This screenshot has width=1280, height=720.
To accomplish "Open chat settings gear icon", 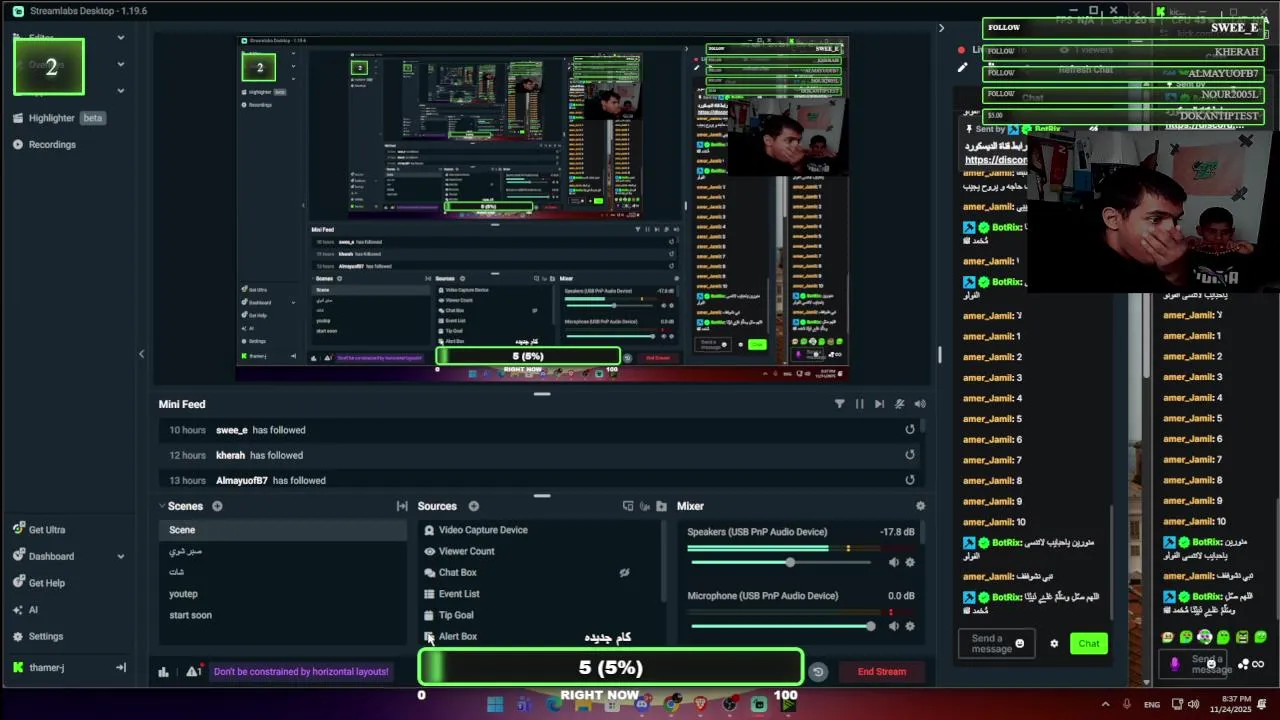I will tap(1054, 644).
